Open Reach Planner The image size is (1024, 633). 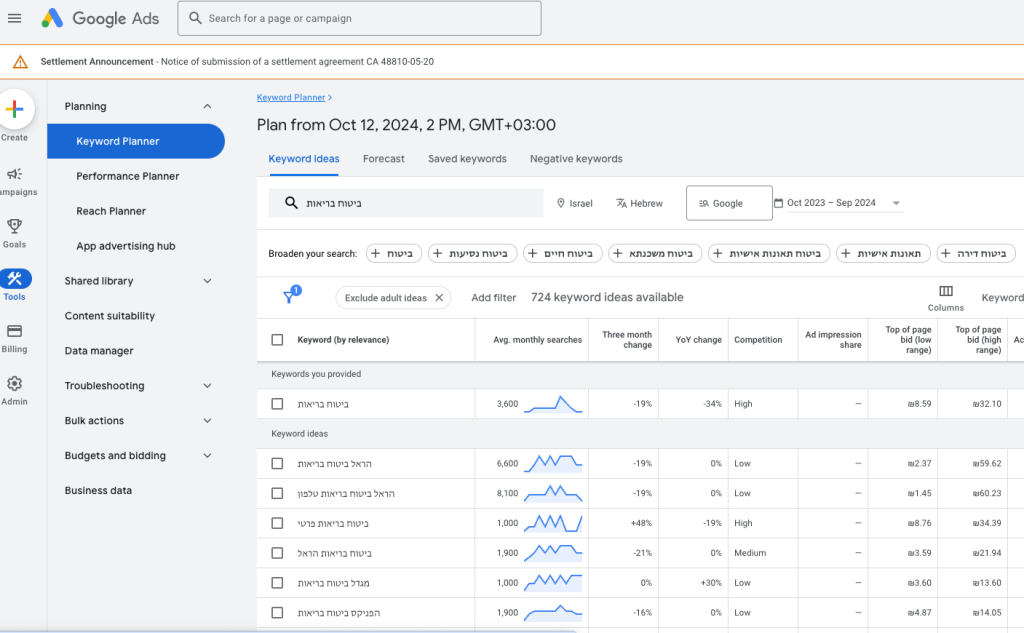click(x=111, y=211)
